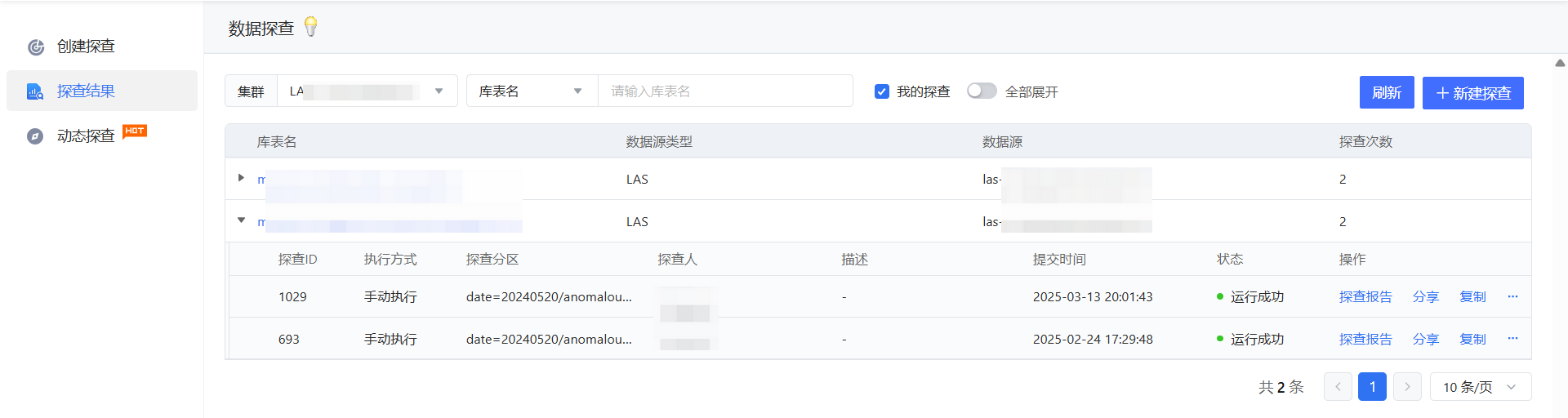Uncheck the 我的探查 checkbox
The height and width of the screenshot is (418, 1568).
click(x=882, y=91)
